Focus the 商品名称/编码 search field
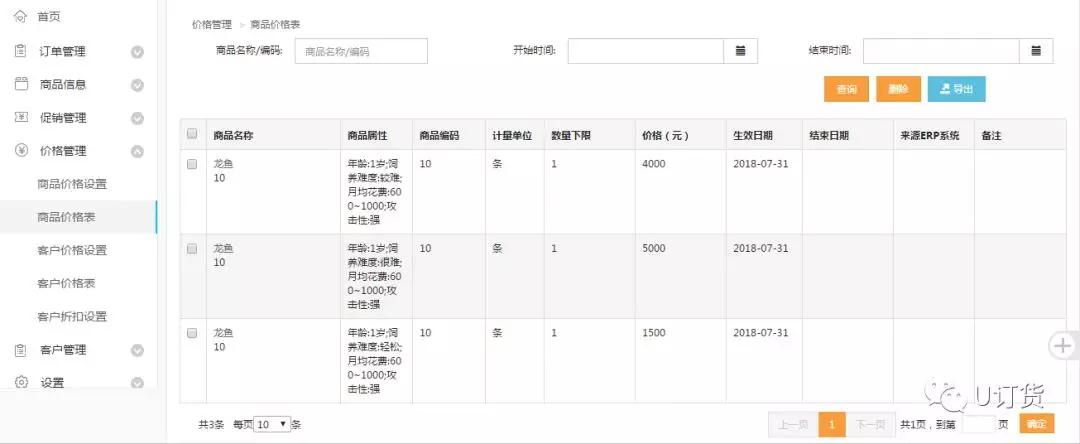This screenshot has height=444, width=1080. point(361,51)
